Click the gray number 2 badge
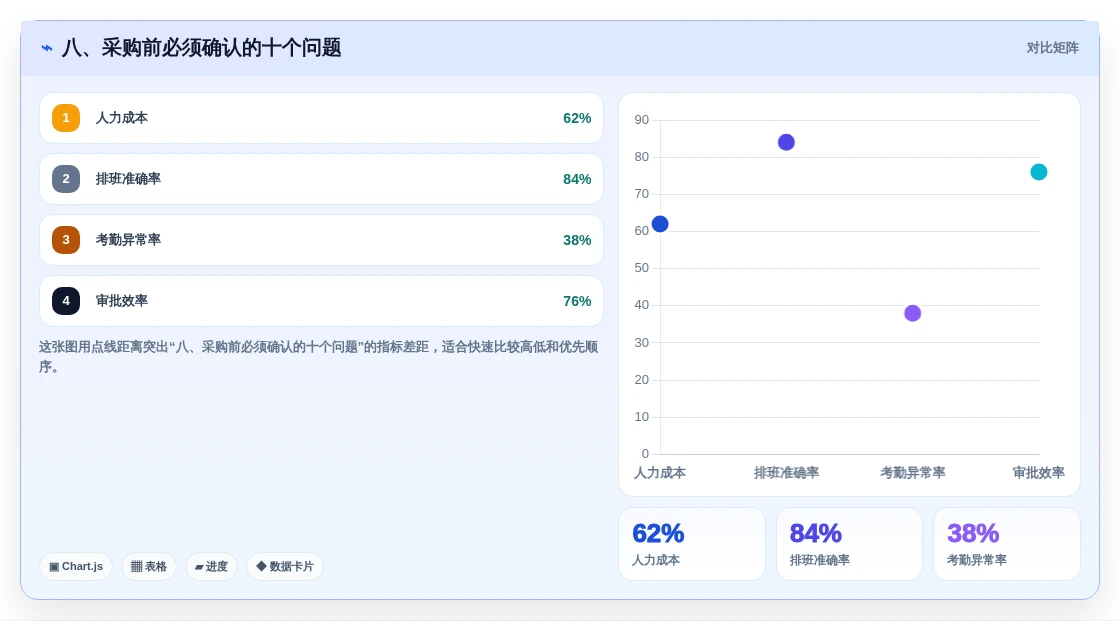This screenshot has width=1120, height=621. click(x=66, y=179)
